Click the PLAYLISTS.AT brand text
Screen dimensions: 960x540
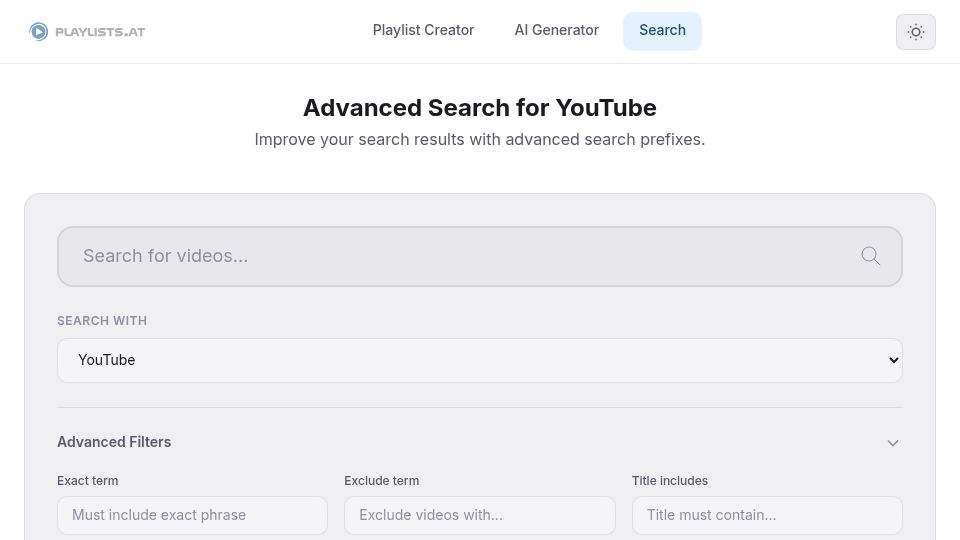coord(100,32)
